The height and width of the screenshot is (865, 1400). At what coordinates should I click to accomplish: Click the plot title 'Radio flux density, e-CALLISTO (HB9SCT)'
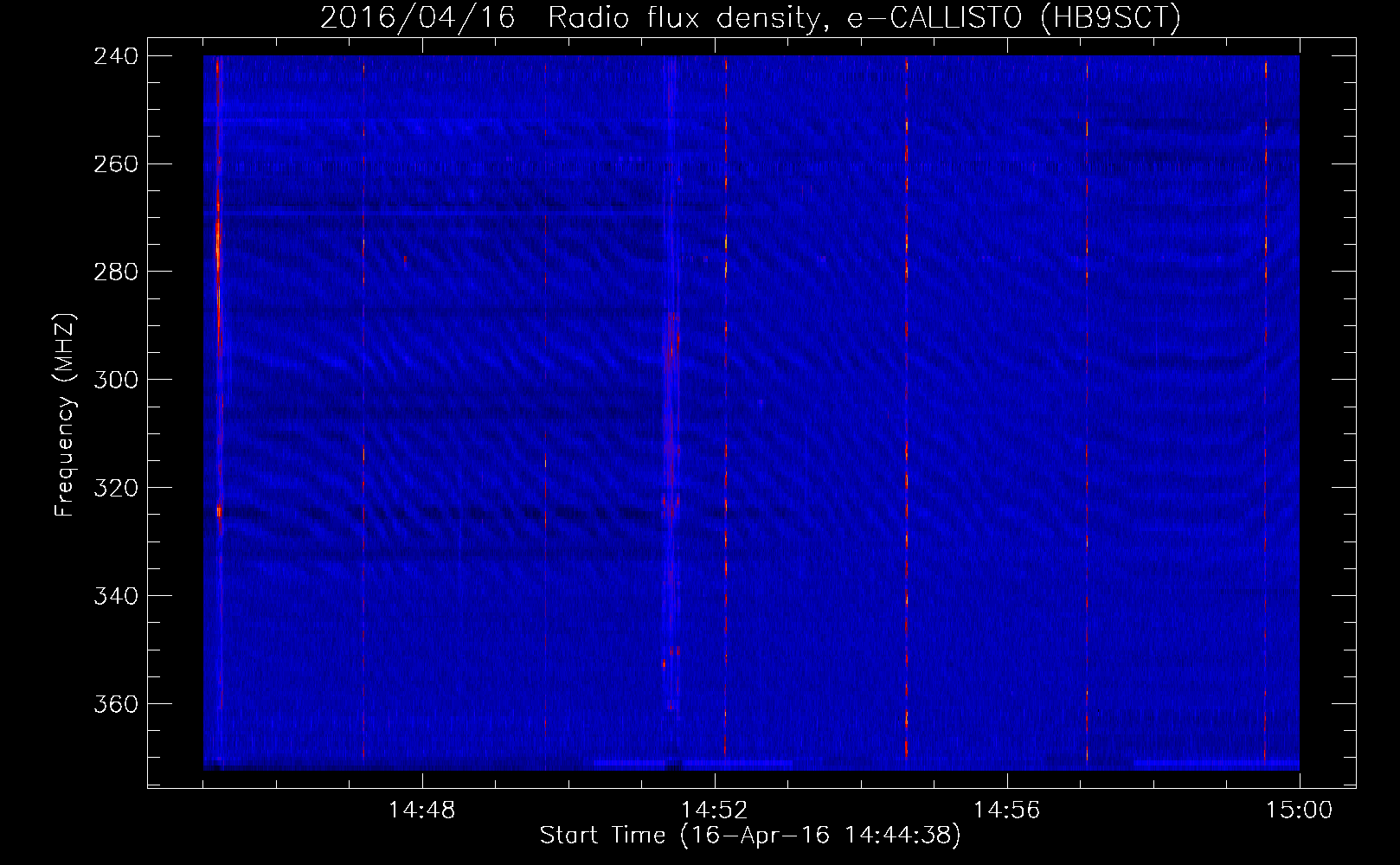coord(864,17)
